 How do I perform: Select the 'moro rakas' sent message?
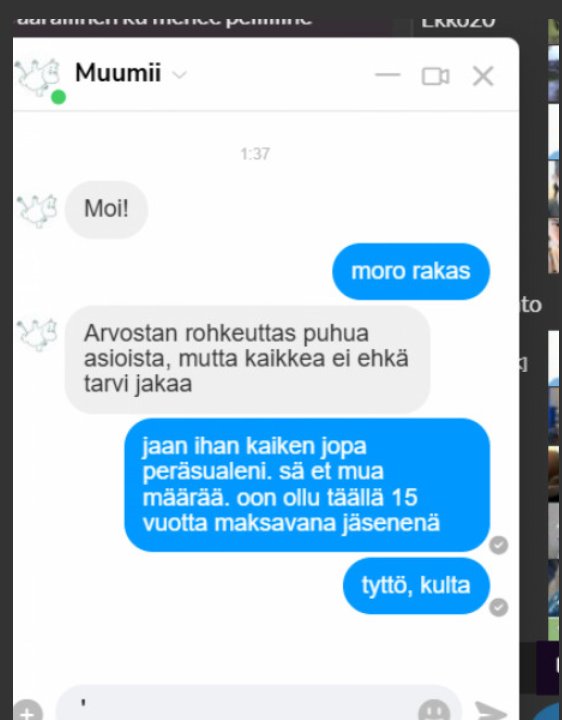pyautogui.click(x=411, y=271)
